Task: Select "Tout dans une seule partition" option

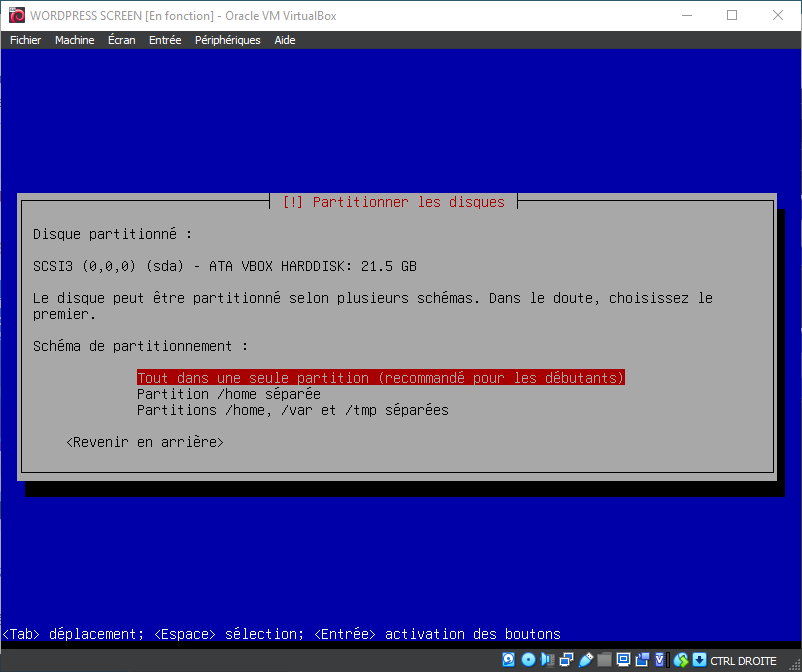Action: click(380, 378)
